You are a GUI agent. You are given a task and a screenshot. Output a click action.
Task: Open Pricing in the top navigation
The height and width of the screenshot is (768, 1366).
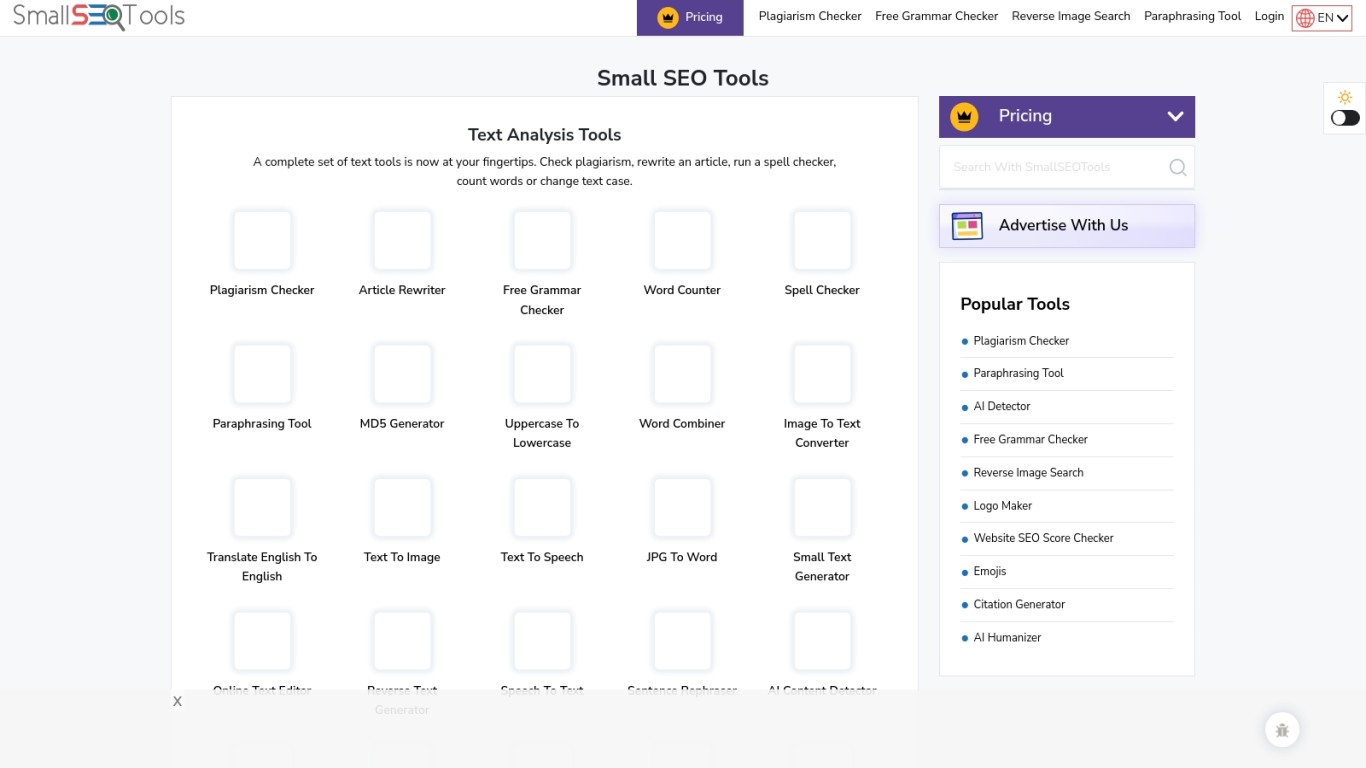point(690,17)
